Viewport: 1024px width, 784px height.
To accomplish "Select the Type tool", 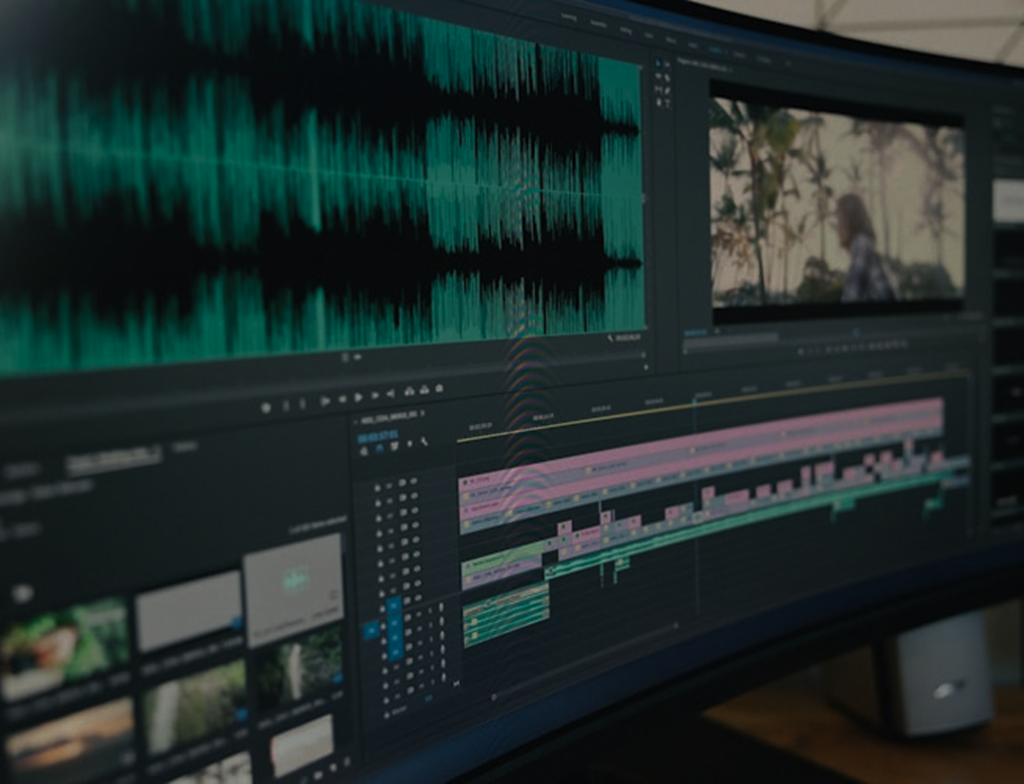I will click(667, 102).
